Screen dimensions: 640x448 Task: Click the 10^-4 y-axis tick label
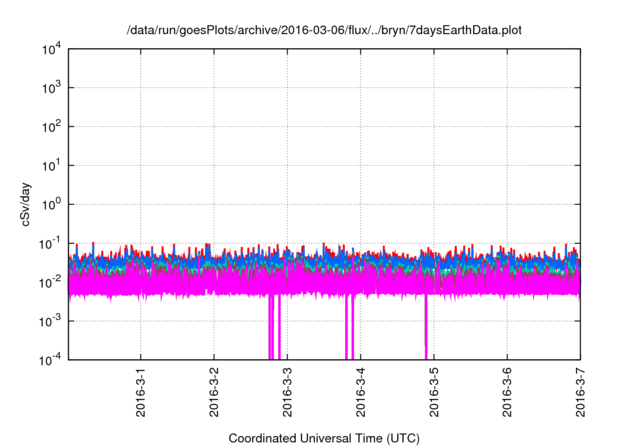(x=51, y=360)
